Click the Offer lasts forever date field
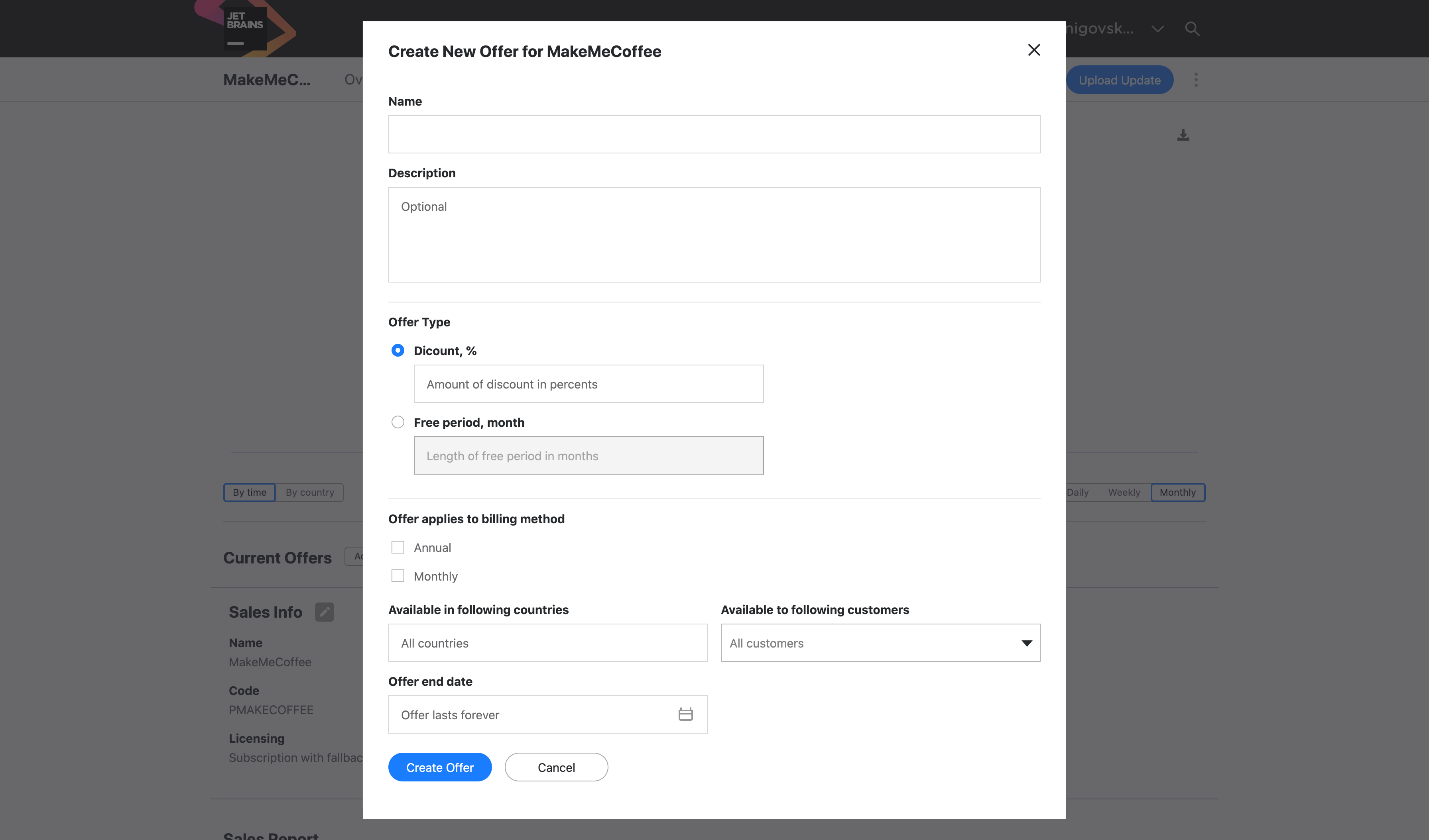The width and height of the screenshot is (1429, 840). (x=548, y=715)
